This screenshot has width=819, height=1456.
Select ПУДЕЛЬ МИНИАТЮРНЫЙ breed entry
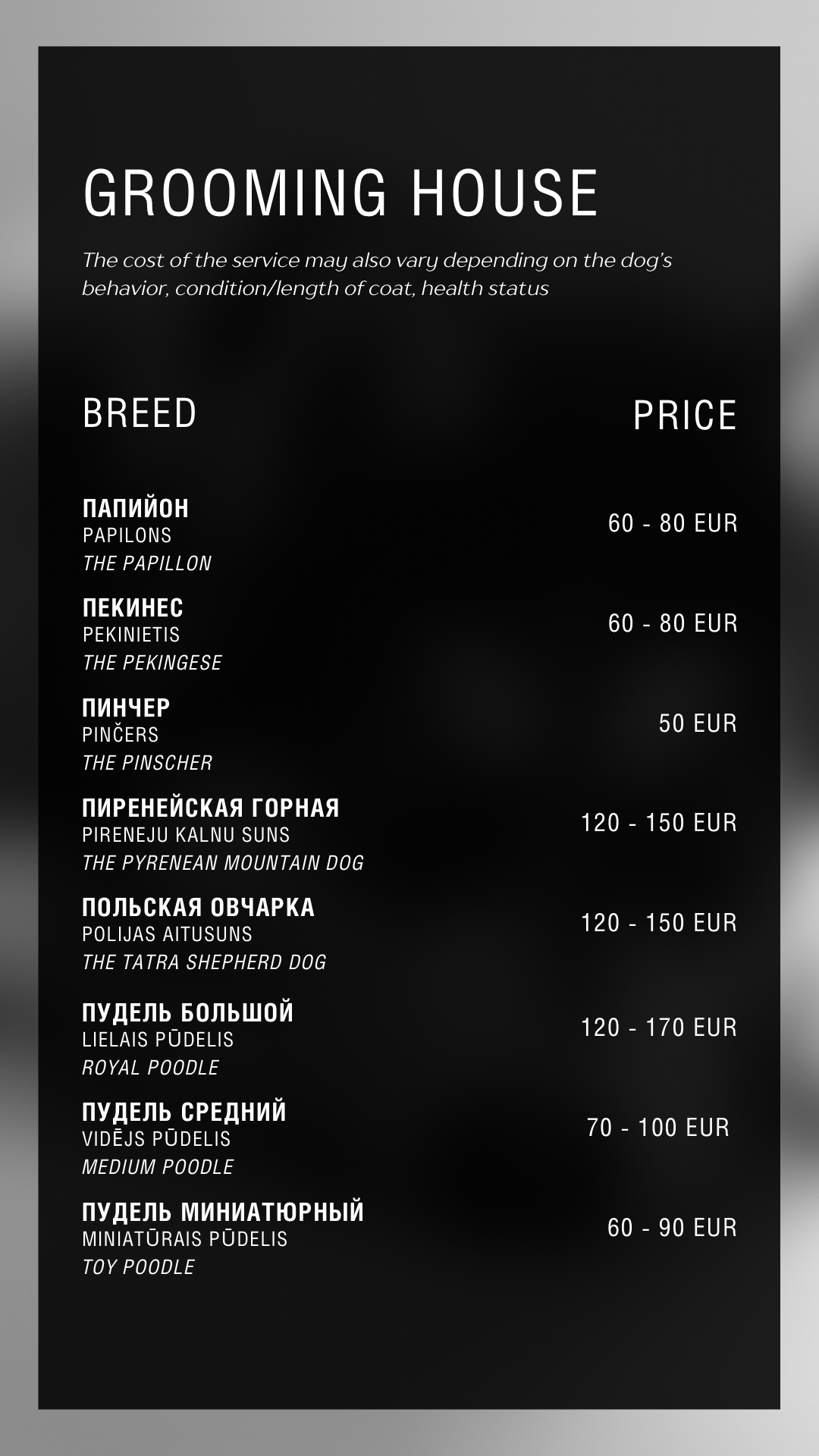click(x=223, y=1212)
